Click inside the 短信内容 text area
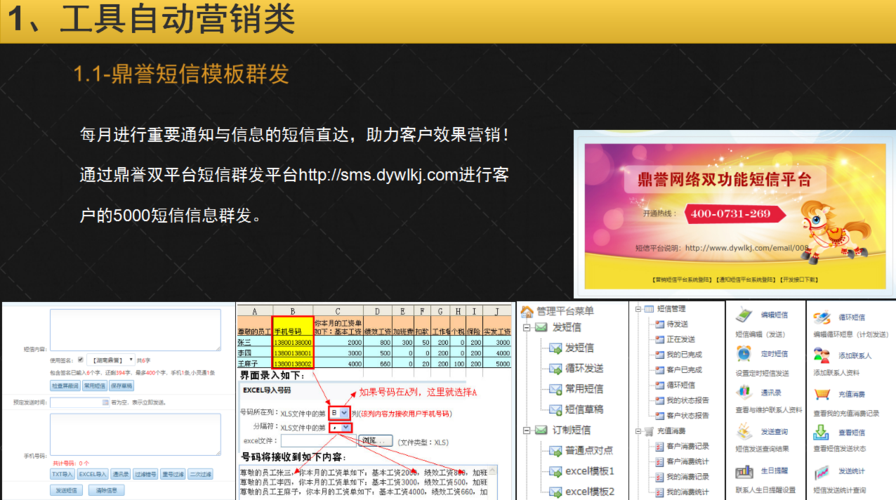 pos(135,330)
